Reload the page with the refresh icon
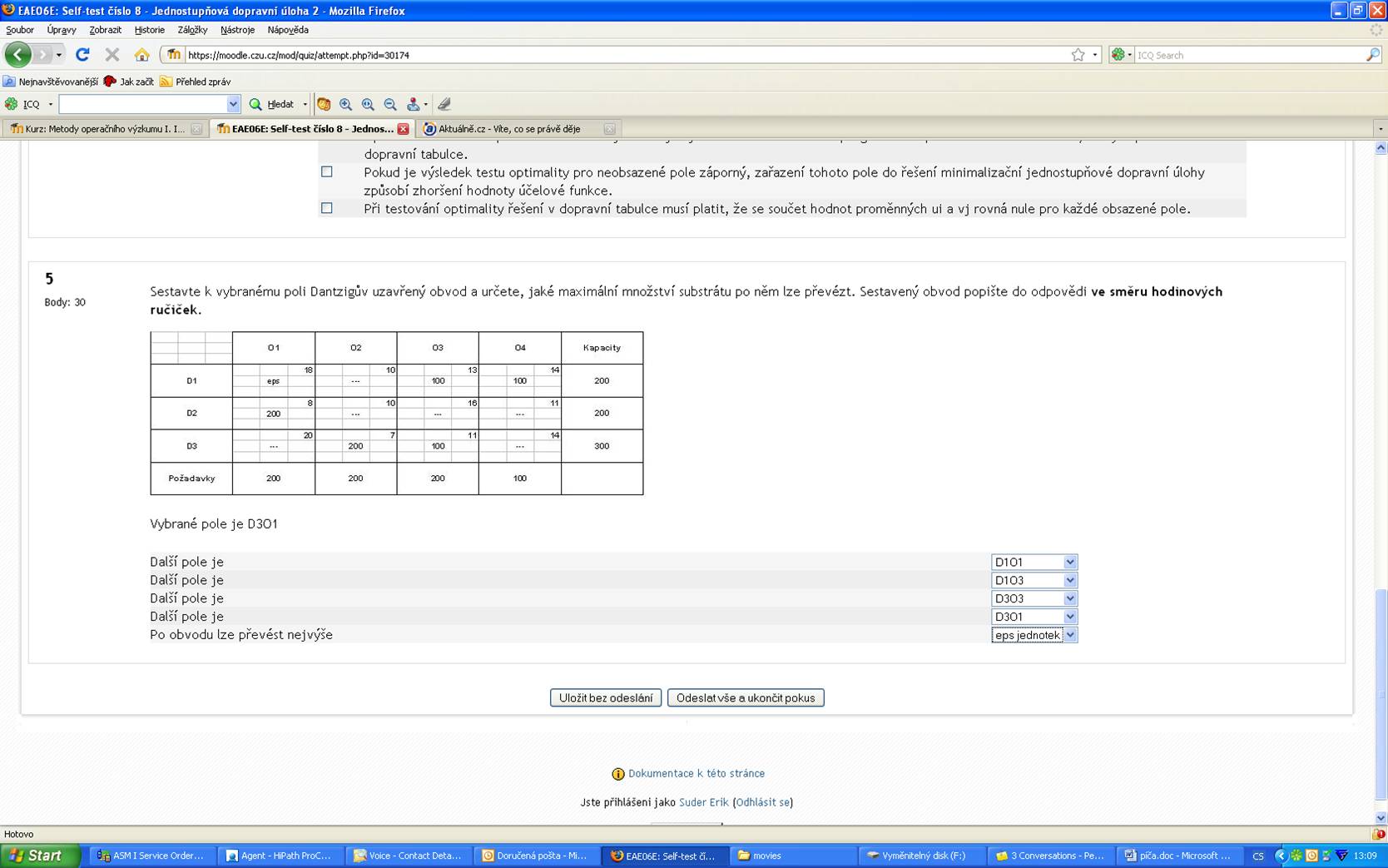This screenshot has width=1388, height=868. pyautogui.click(x=82, y=55)
